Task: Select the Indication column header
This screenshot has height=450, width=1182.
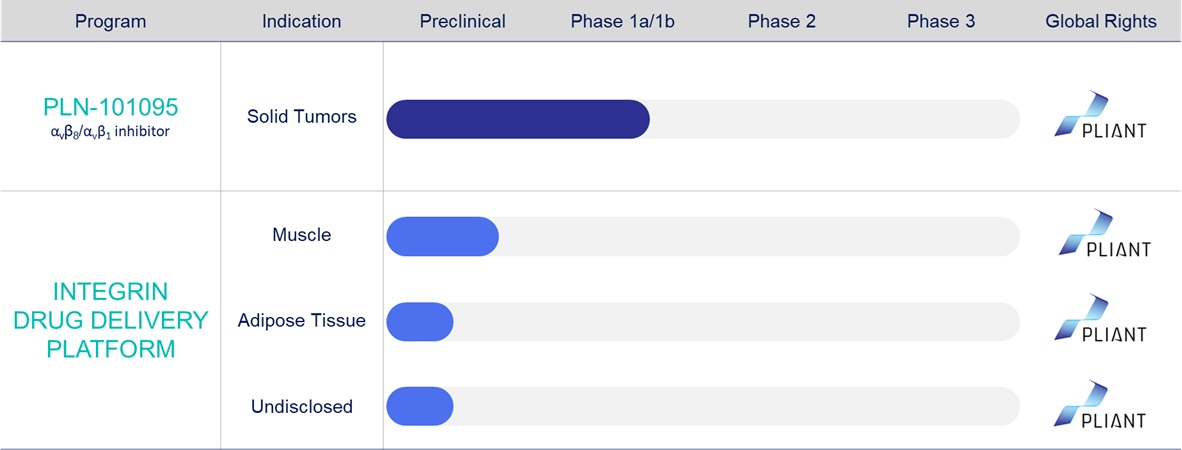Action: [x=301, y=21]
